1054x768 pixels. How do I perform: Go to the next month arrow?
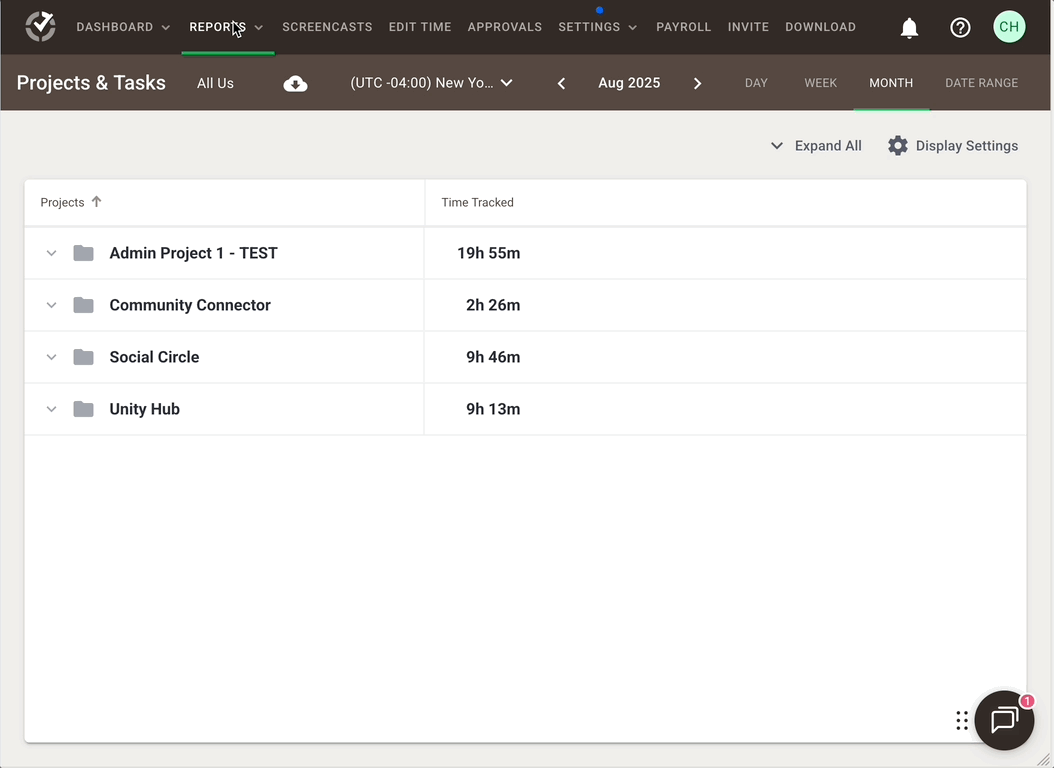(697, 83)
